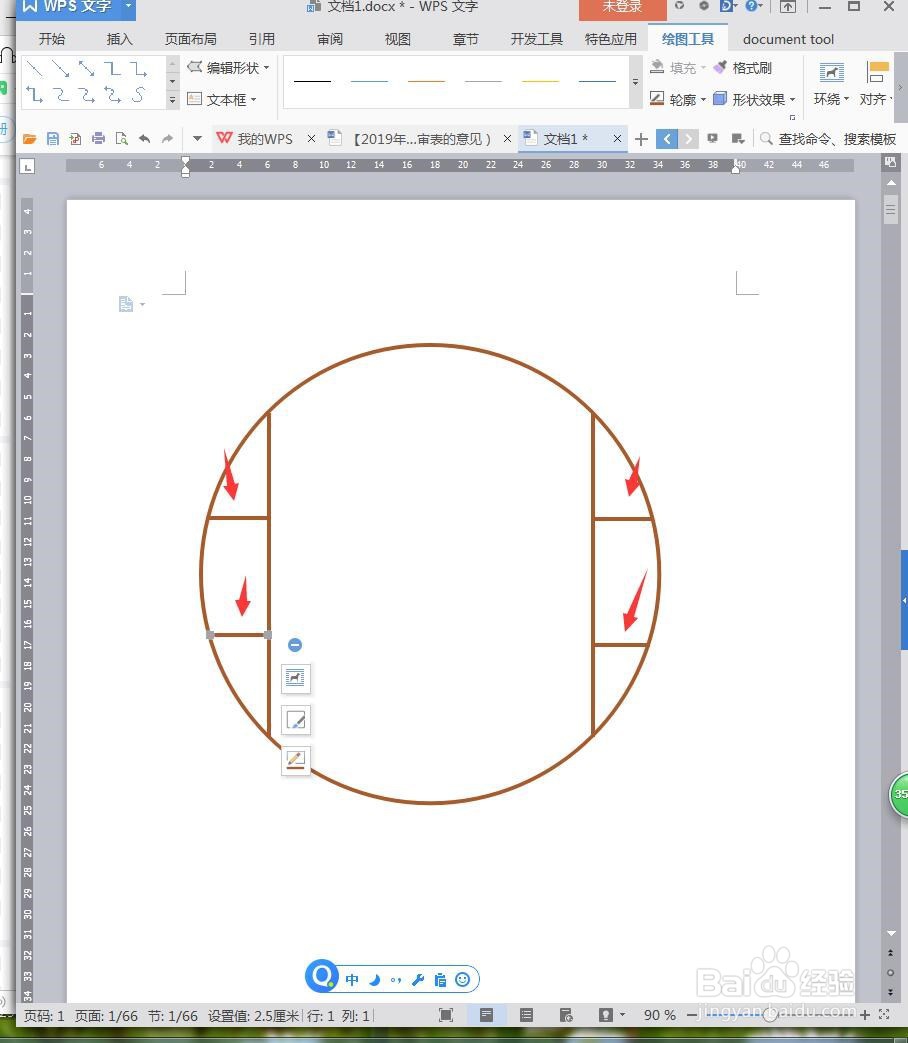This screenshot has width=908, height=1043.
Task: Select the elbow arrow connector shape
Action: click(138, 69)
